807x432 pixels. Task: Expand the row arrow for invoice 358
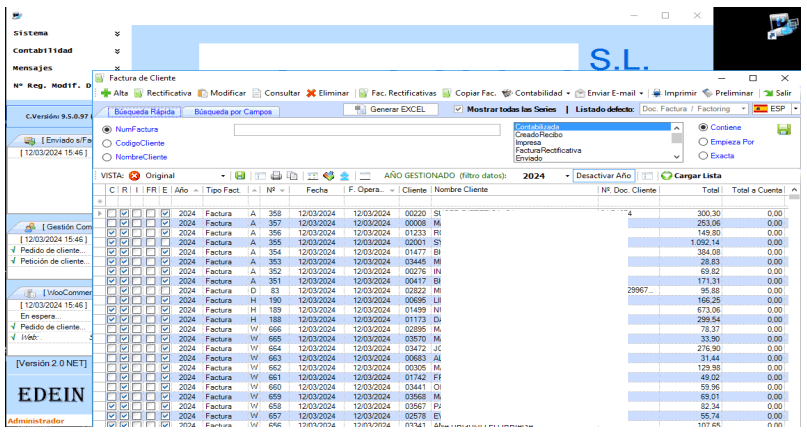point(99,213)
